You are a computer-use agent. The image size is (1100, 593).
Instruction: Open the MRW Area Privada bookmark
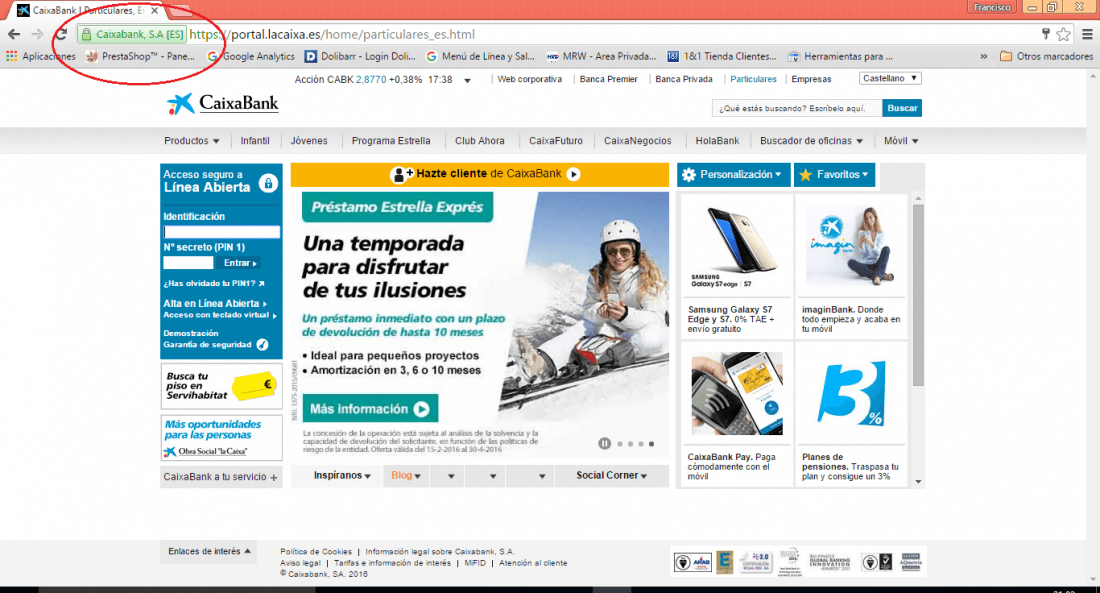(601, 56)
